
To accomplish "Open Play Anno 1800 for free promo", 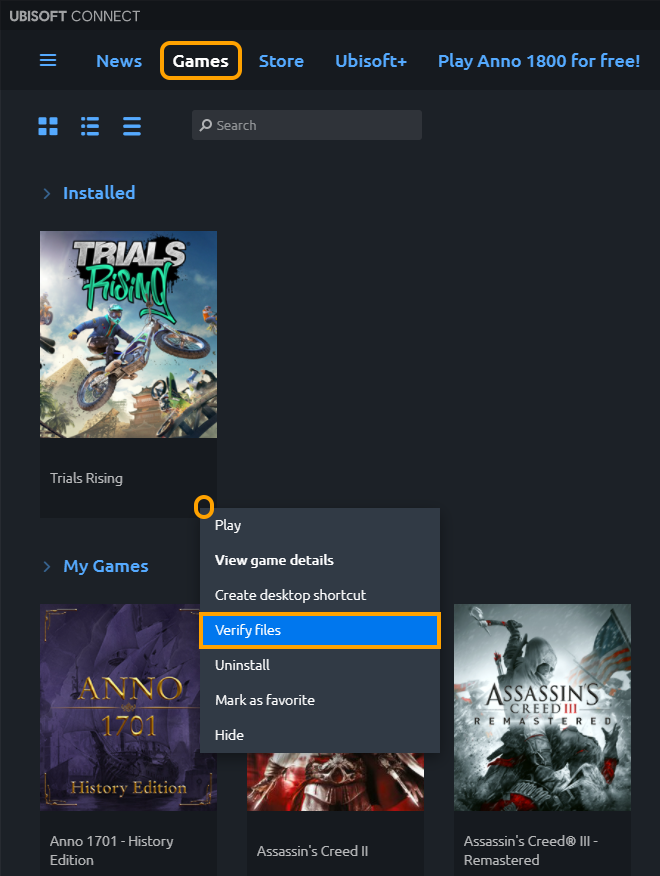I will click(539, 61).
